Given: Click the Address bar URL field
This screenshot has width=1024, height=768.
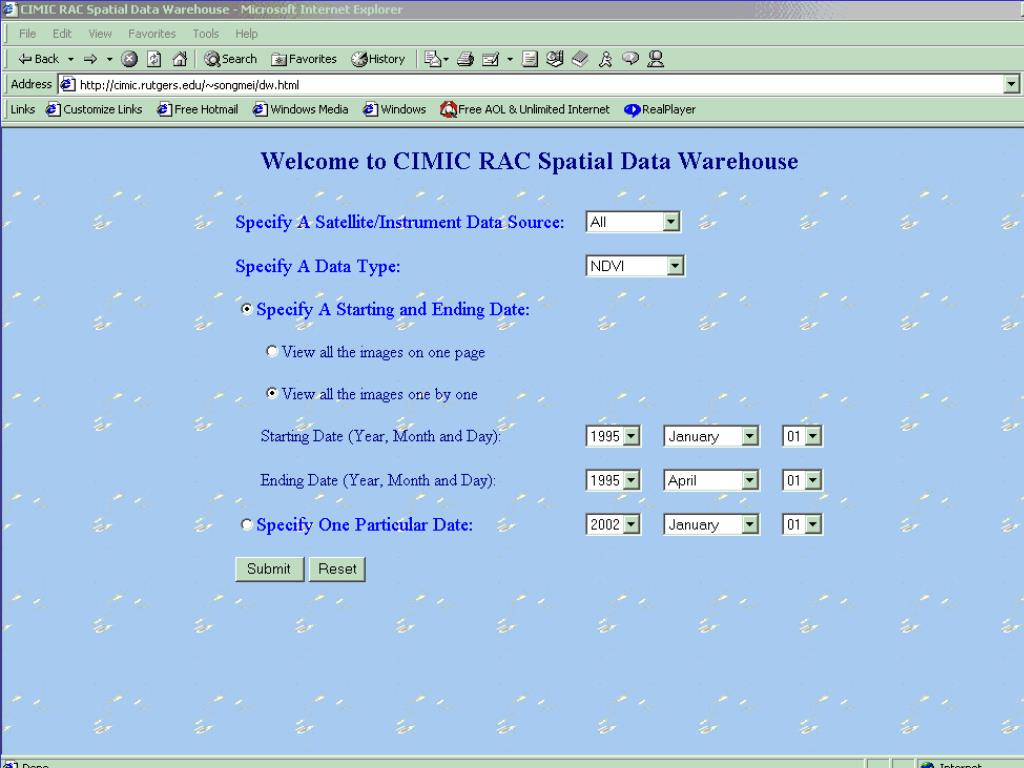Looking at the screenshot, I should 530,85.
